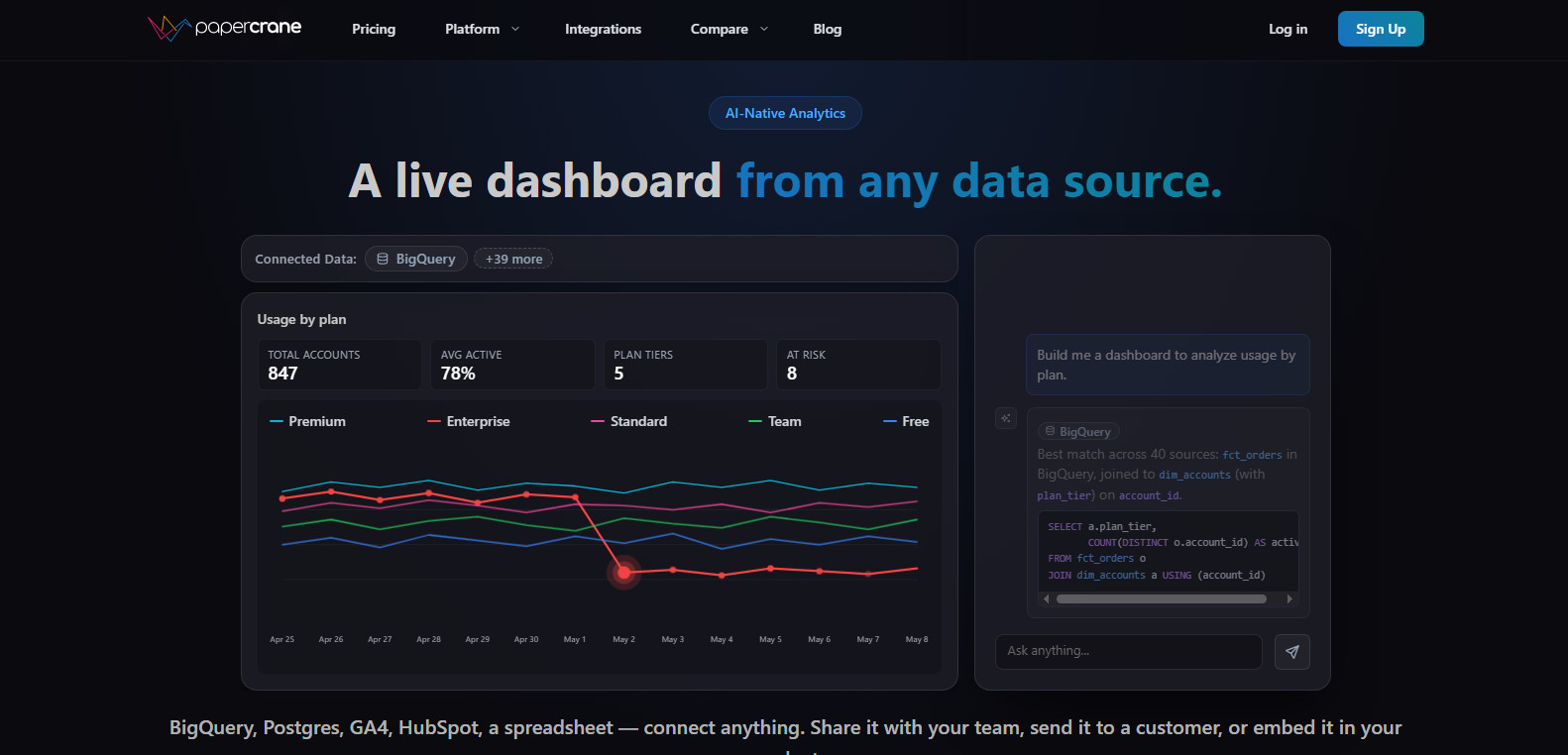Click the 'SELECT a.plan_tier,' code line
The height and width of the screenshot is (755, 1568).
[x=1102, y=526]
